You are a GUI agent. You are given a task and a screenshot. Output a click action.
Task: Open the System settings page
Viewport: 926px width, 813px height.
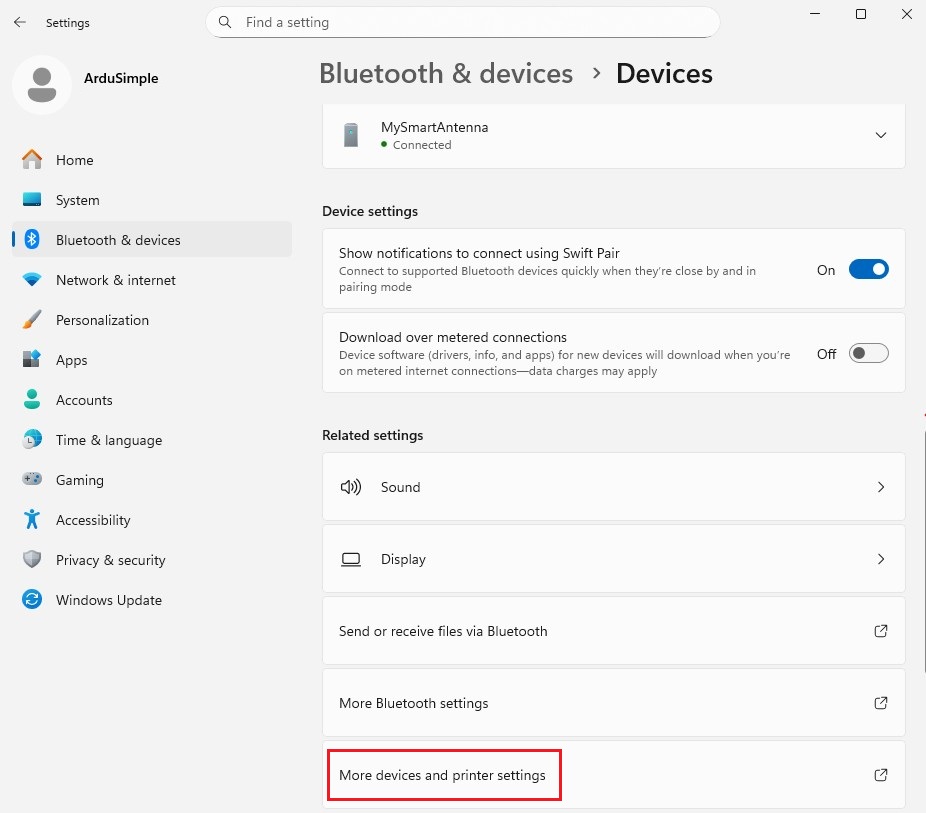tap(77, 200)
